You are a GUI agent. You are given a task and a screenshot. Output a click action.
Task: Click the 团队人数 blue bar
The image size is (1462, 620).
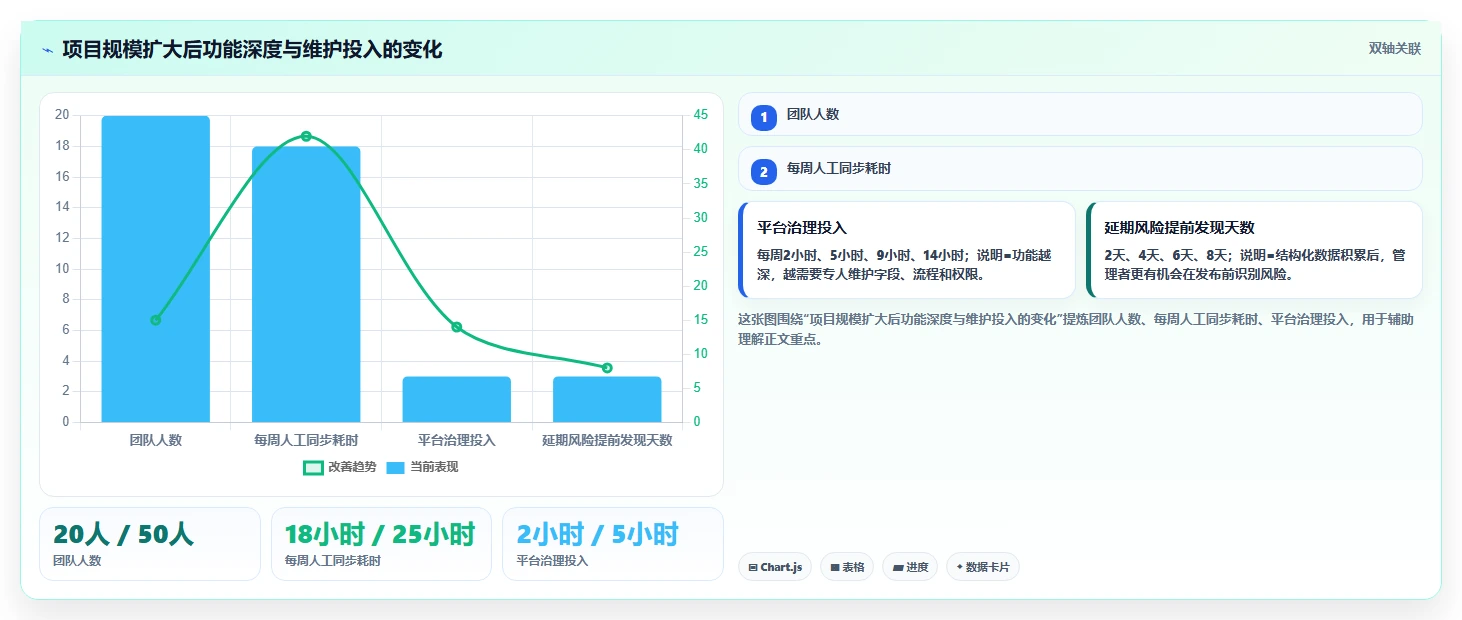156,269
